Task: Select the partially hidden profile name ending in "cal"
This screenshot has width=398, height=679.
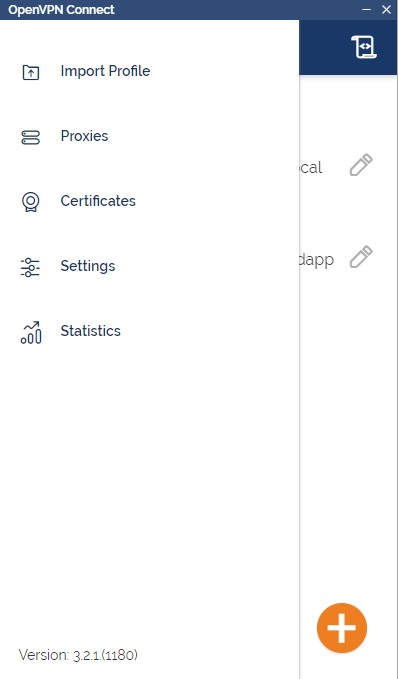Action: pyautogui.click(x=311, y=168)
